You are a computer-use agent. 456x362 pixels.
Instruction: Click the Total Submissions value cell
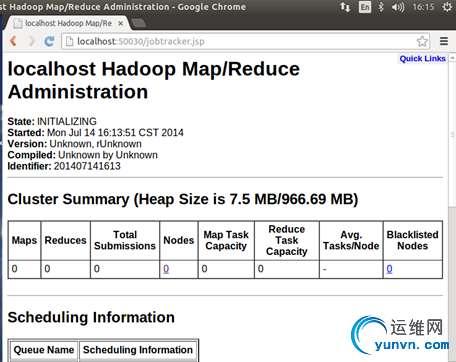(125, 269)
